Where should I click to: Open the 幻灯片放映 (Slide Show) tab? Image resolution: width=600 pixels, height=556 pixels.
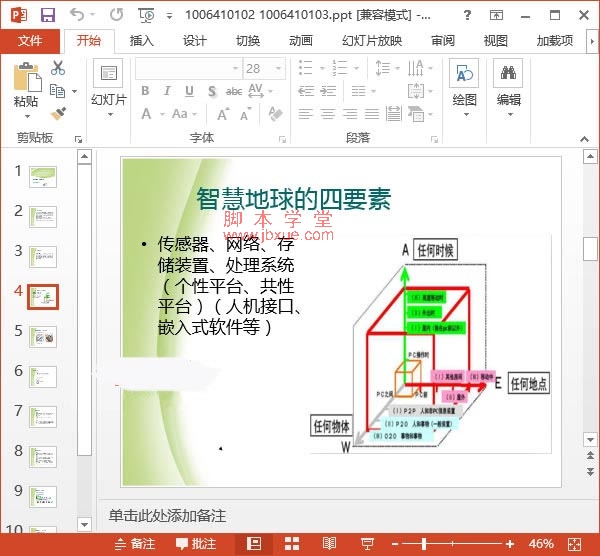click(x=372, y=41)
